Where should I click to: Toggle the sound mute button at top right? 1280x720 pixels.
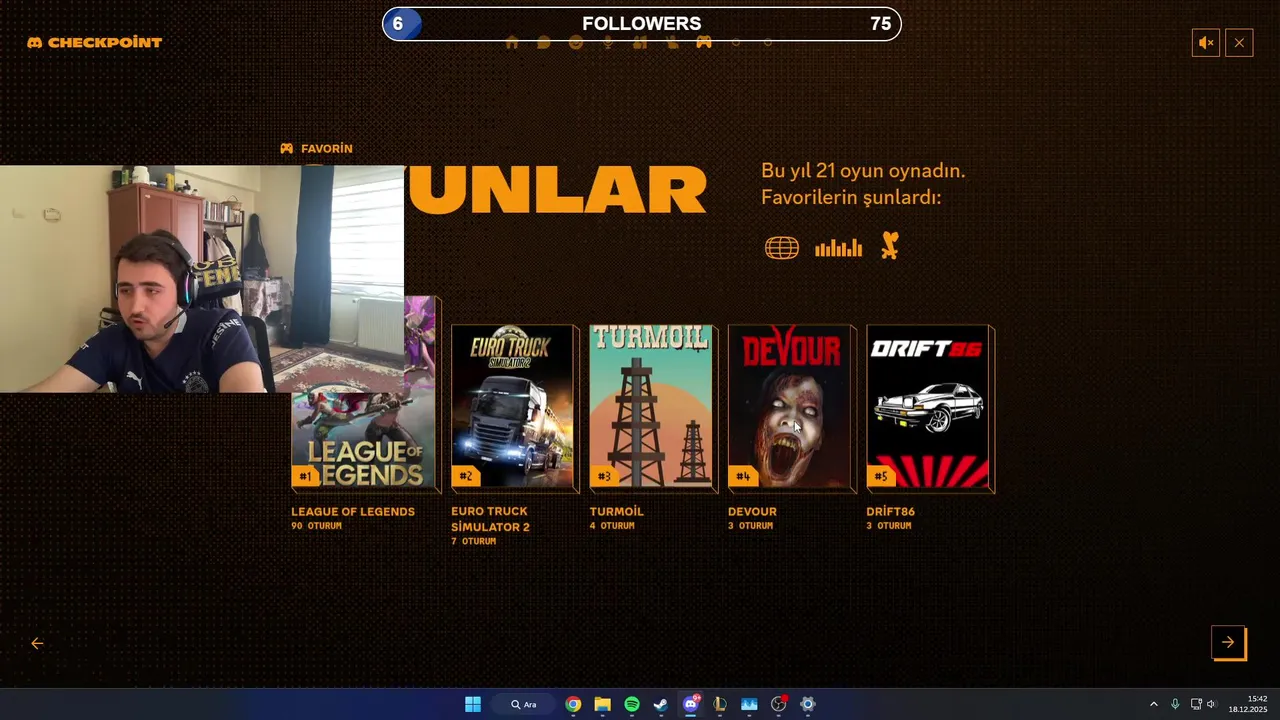[1206, 43]
